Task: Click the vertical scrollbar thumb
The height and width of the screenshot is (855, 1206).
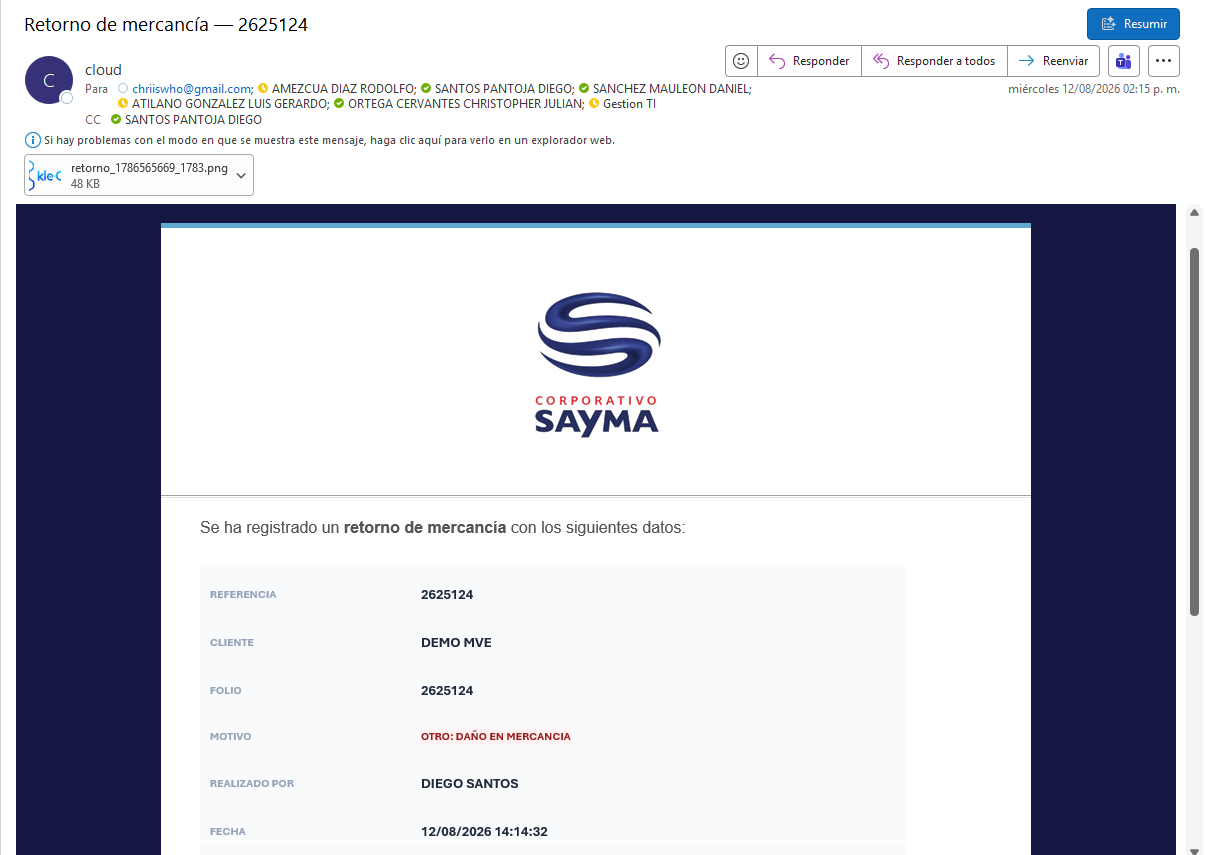Action: 1194,432
